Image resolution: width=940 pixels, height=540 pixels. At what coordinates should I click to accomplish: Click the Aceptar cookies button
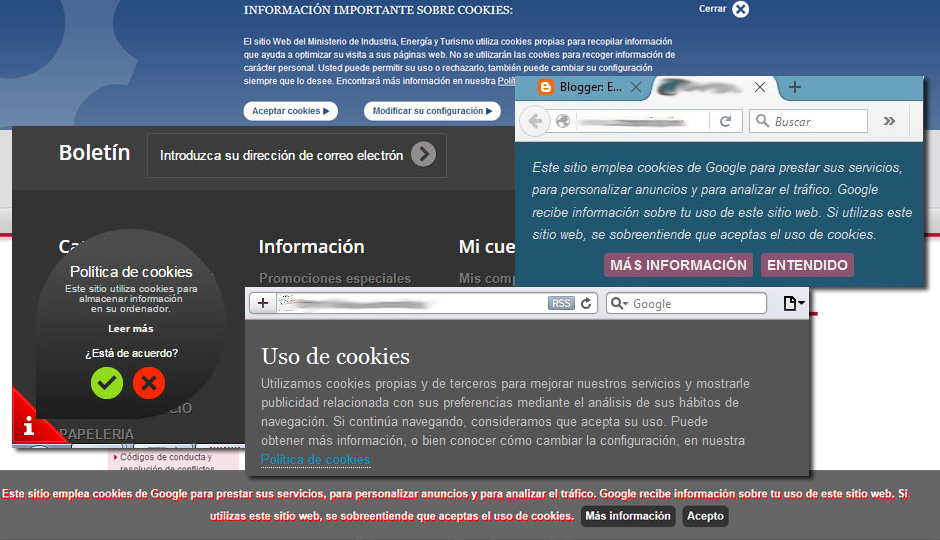coord(291,111)
